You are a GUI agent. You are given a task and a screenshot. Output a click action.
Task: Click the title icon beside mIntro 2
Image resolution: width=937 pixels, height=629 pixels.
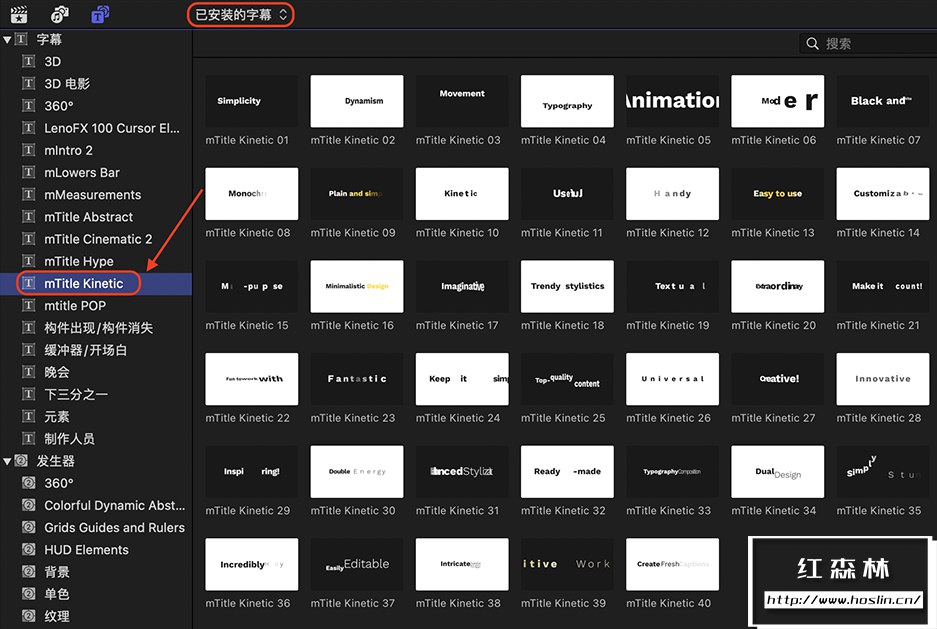click(x=28, y=150)
